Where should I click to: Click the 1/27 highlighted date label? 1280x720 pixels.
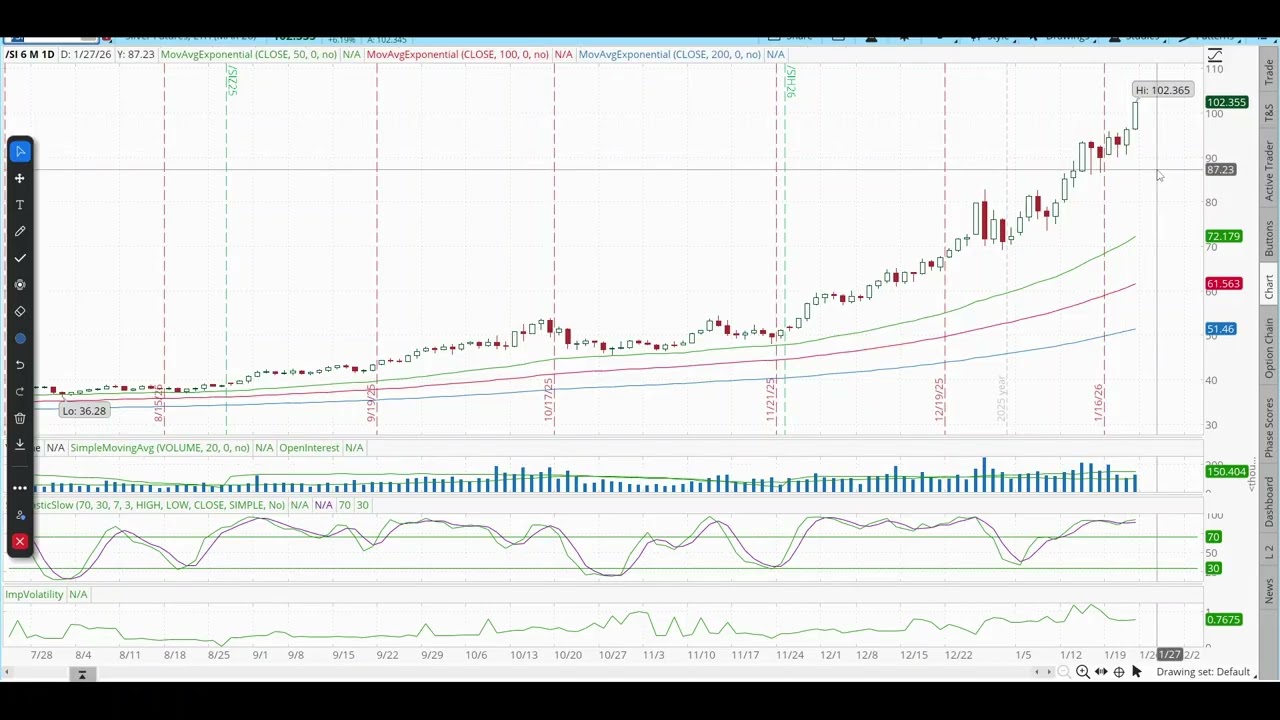(1169, 655)
